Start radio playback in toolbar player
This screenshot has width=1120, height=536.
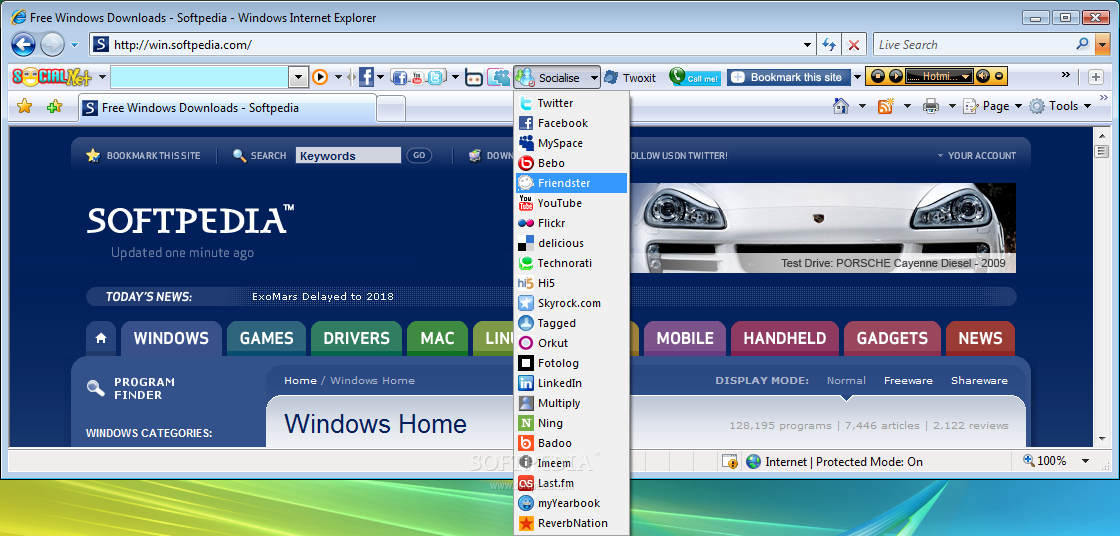(894, 76)
